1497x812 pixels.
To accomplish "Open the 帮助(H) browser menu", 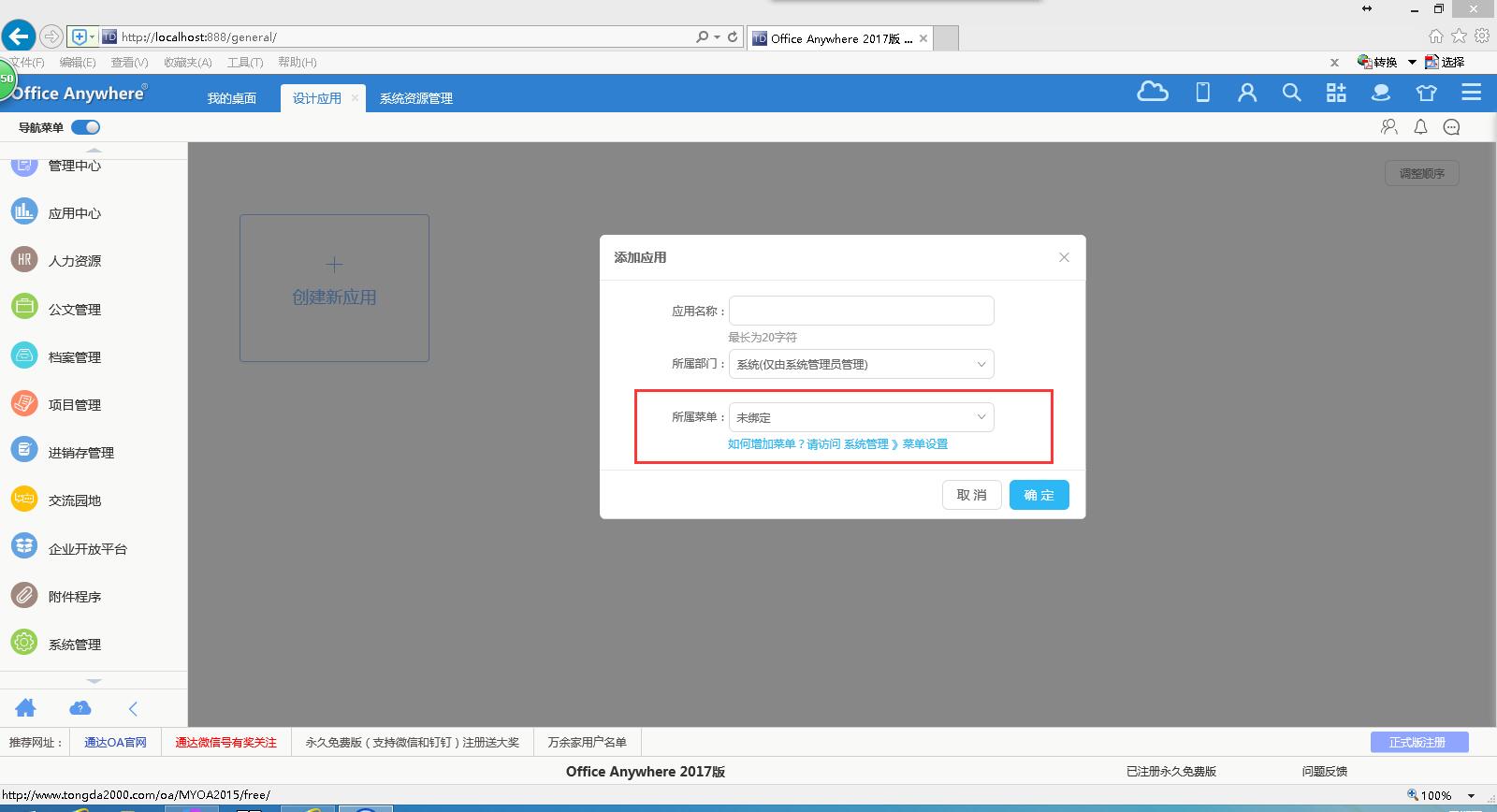I will pos(298,62).
